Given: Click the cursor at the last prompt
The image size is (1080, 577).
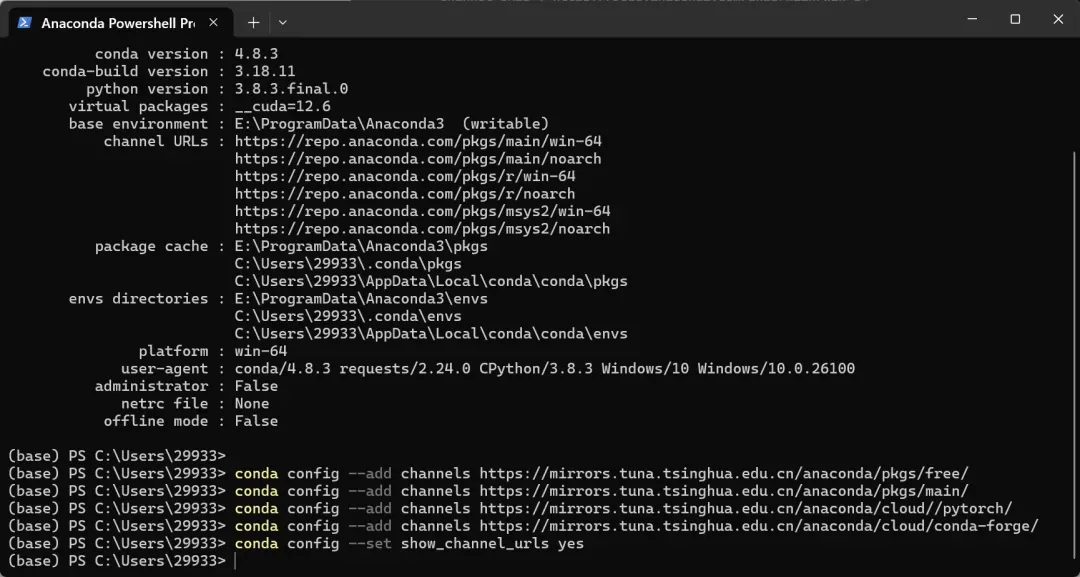Looking at the screenshot, I should [x=235, y=561].
